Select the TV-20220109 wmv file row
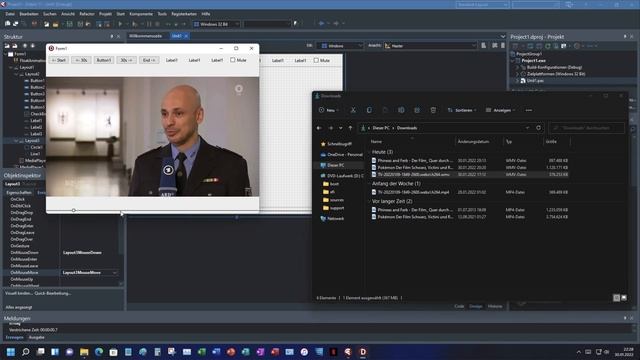This screenshot has width=640, height=360. tap(470, 174)
